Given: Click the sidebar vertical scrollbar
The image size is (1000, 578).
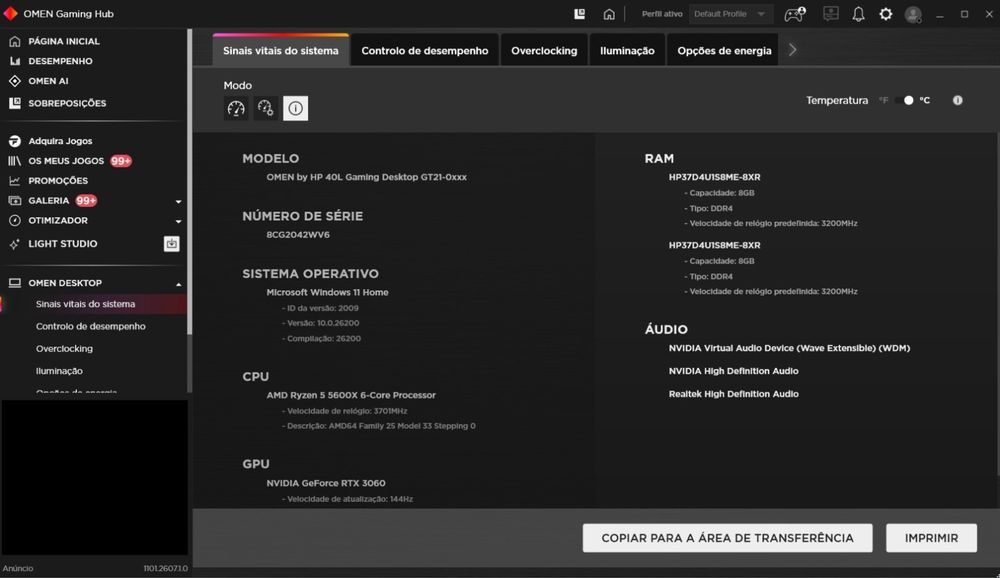Looking at the screenshot, I should [x=189, y=182].
